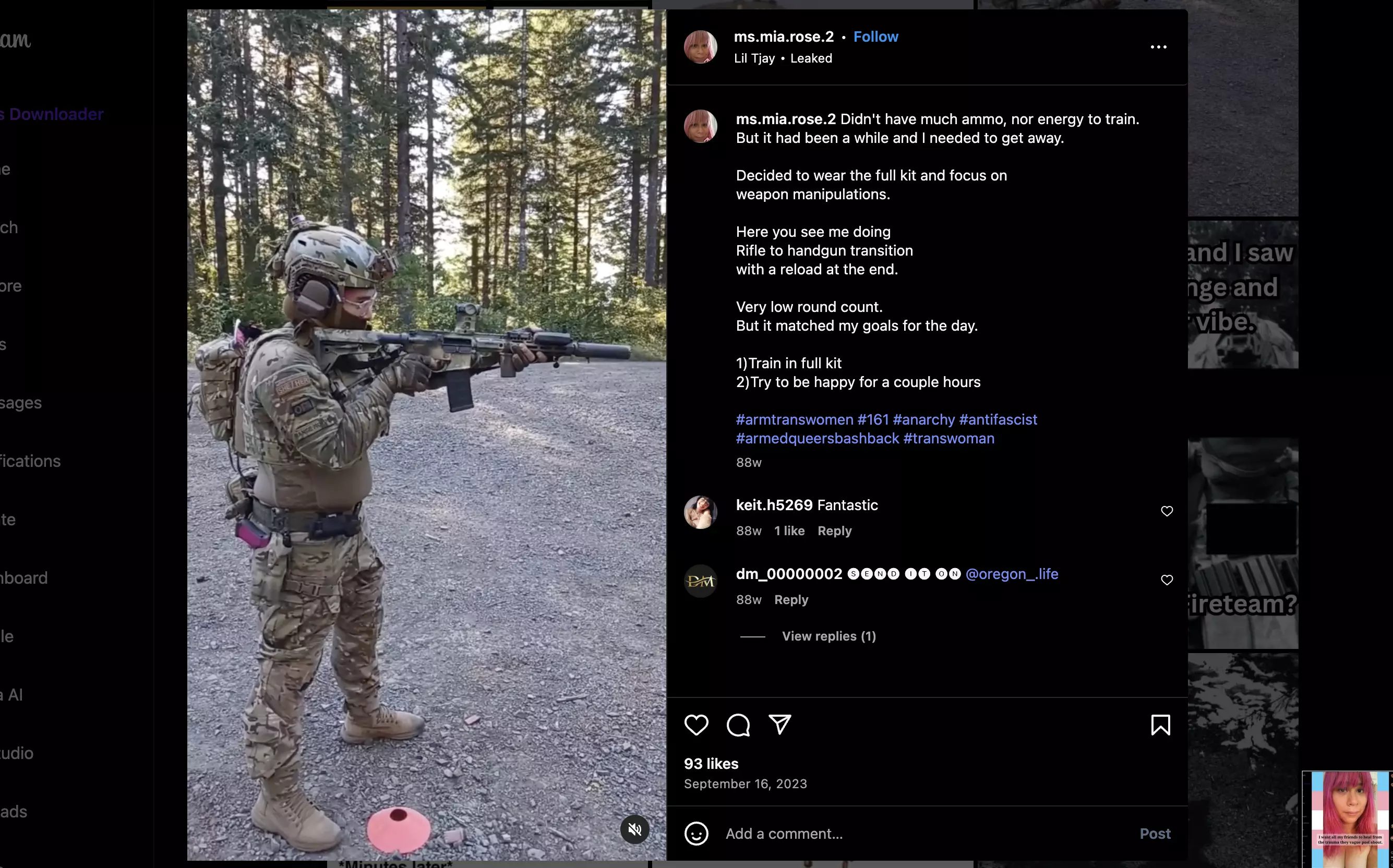
Task: Like the post with the heart icon
Action: 696,725
